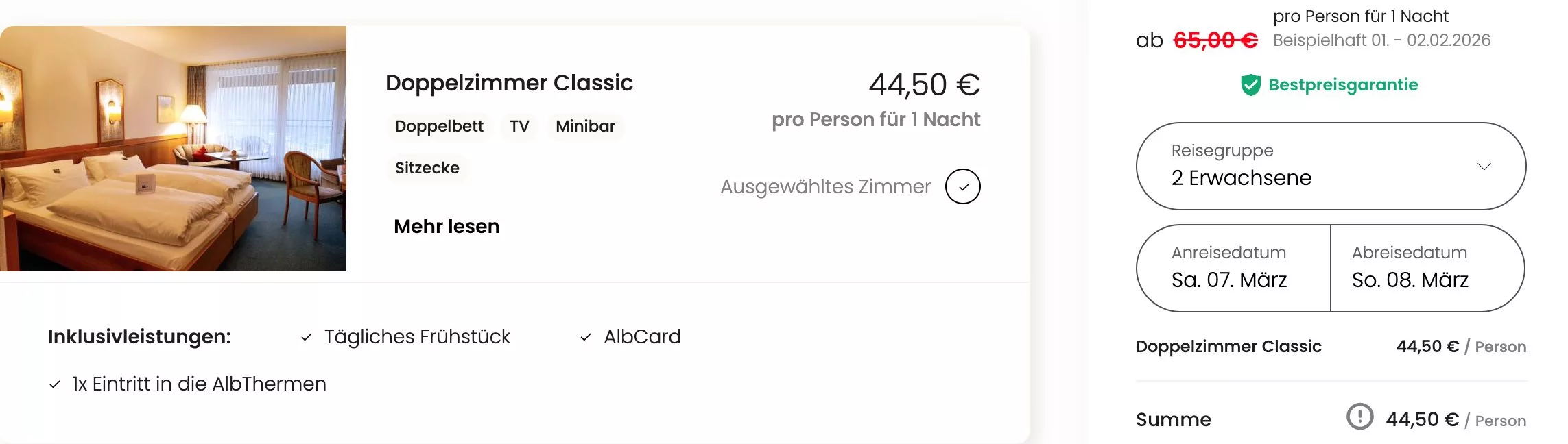Click checkmark icon next to AlbCard
Viewport: 1568px width, 444px height.
point(586,337)
